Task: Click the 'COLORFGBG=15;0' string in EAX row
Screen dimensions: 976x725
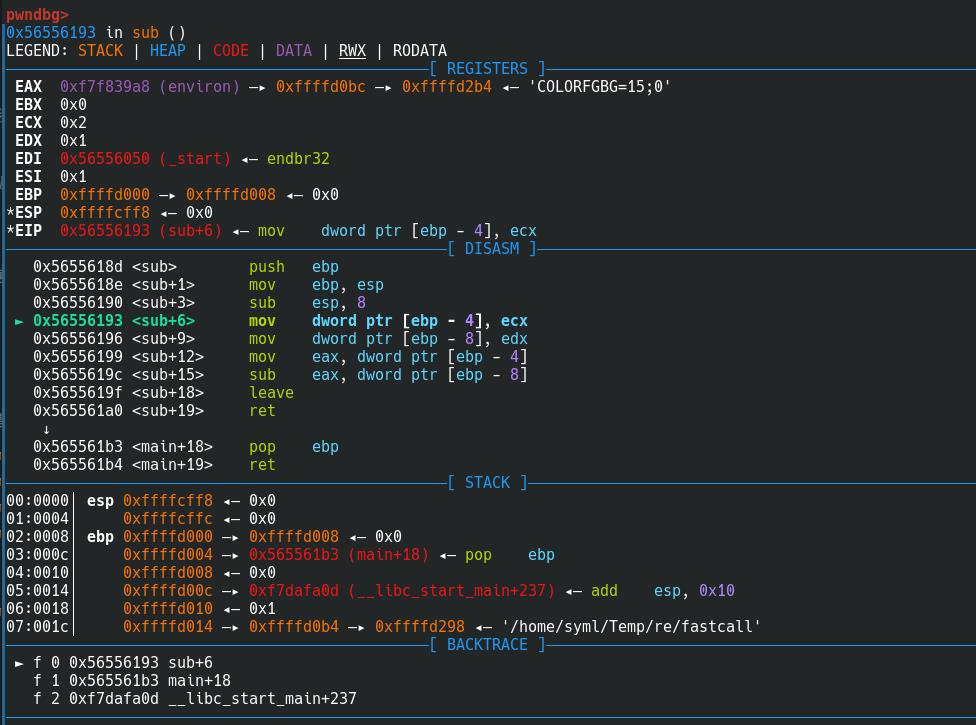Action: [600, 87]
